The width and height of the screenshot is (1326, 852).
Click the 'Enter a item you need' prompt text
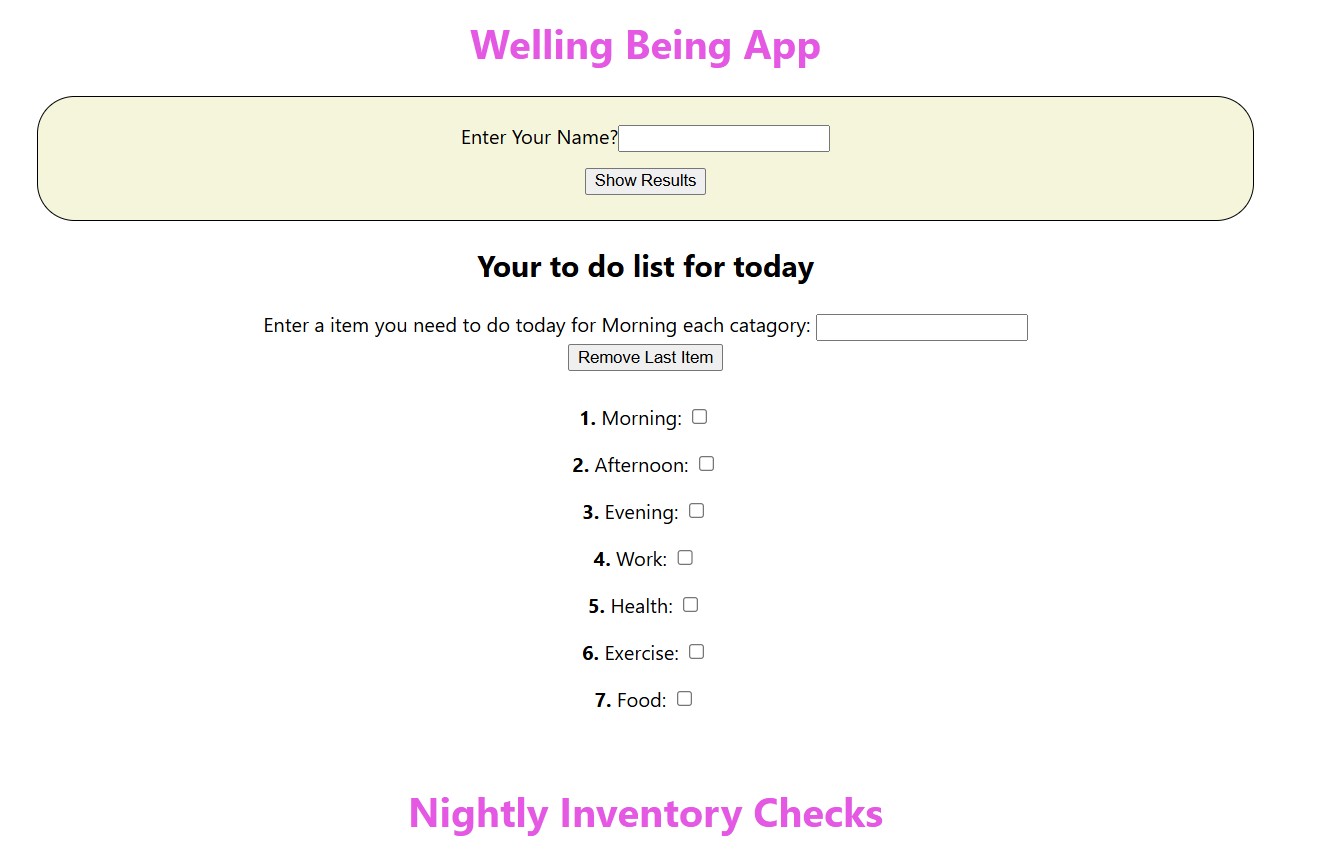[537, 326]
